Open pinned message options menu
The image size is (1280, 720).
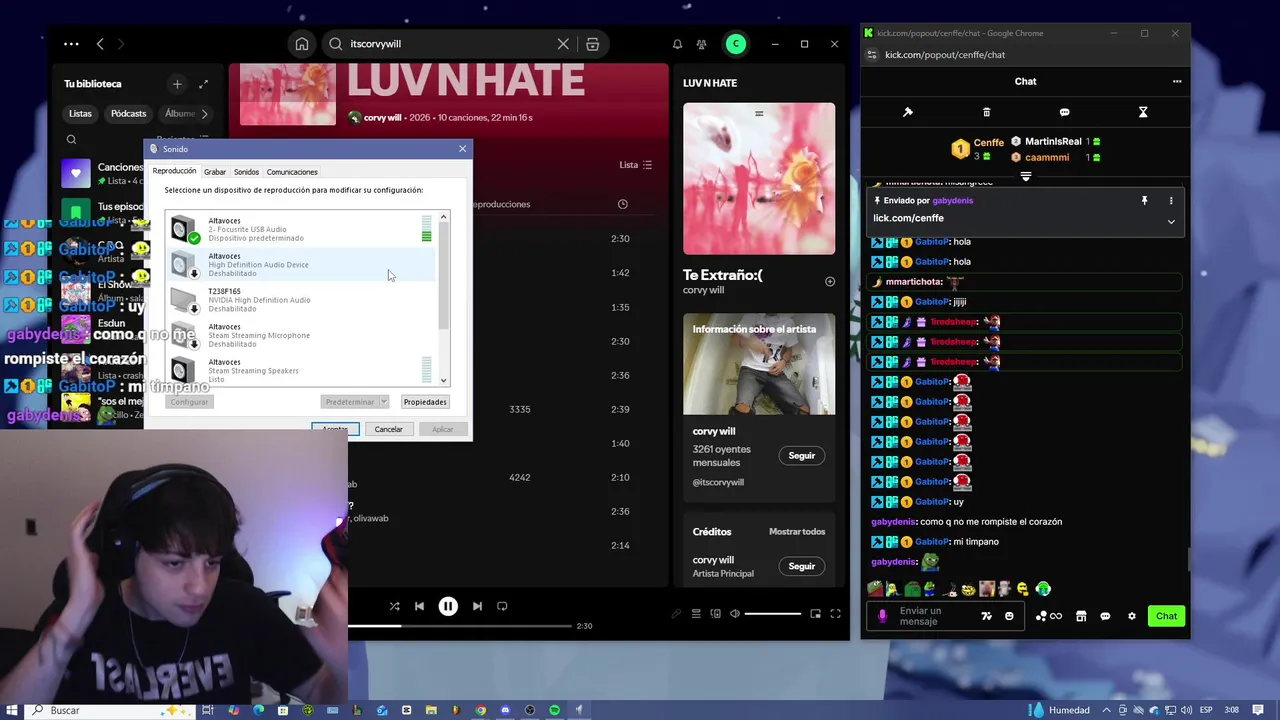1171,201
